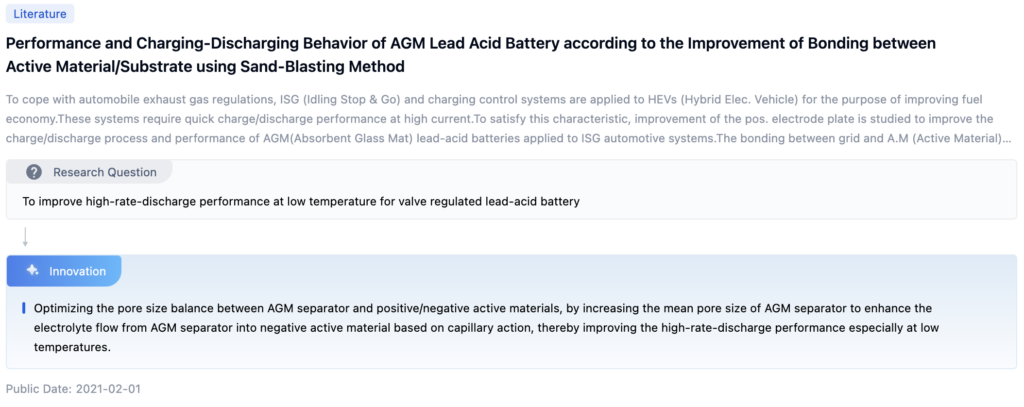Click the sparkle icon in Innovation header
The height and width of the screenshot is (407, 1024).
click(x=33, y=271)
